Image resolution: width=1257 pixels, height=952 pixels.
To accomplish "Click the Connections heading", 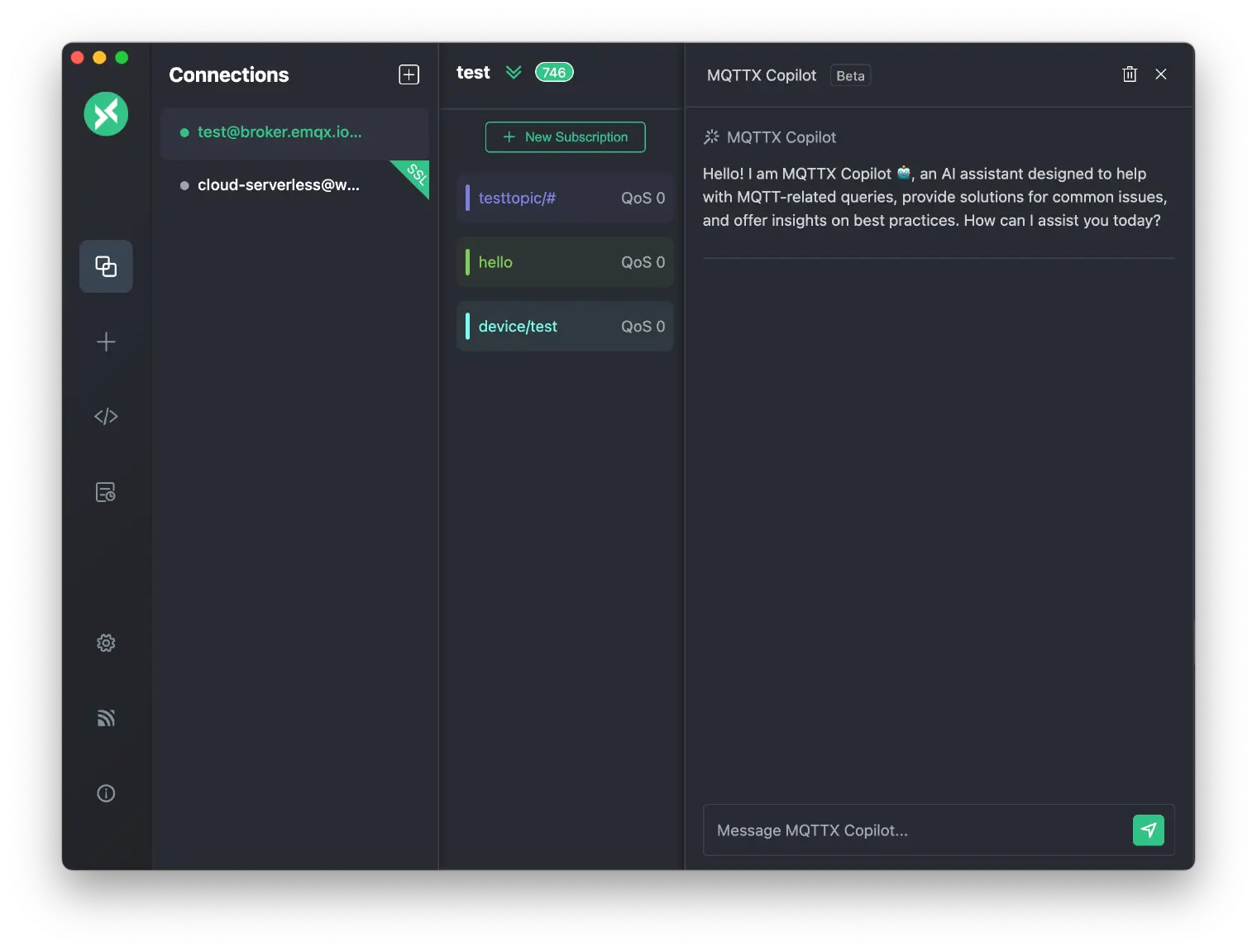I will (229, 74).
